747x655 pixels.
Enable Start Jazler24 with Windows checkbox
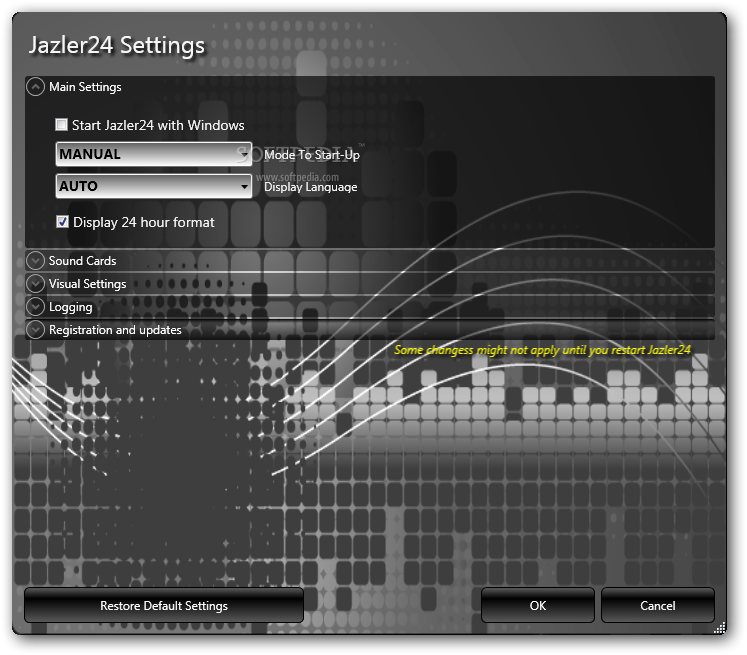(61, 125)
